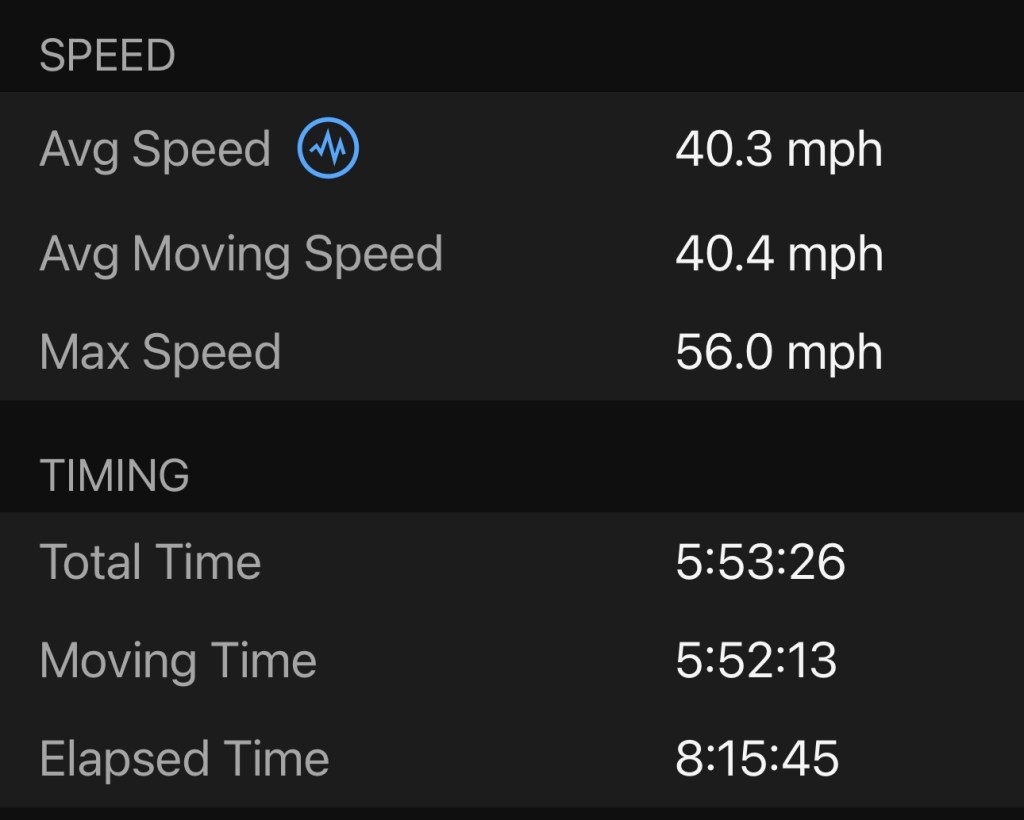Tap the mph unit next to 40.3
Screen dimensions: 1024x820
[834, 152]
